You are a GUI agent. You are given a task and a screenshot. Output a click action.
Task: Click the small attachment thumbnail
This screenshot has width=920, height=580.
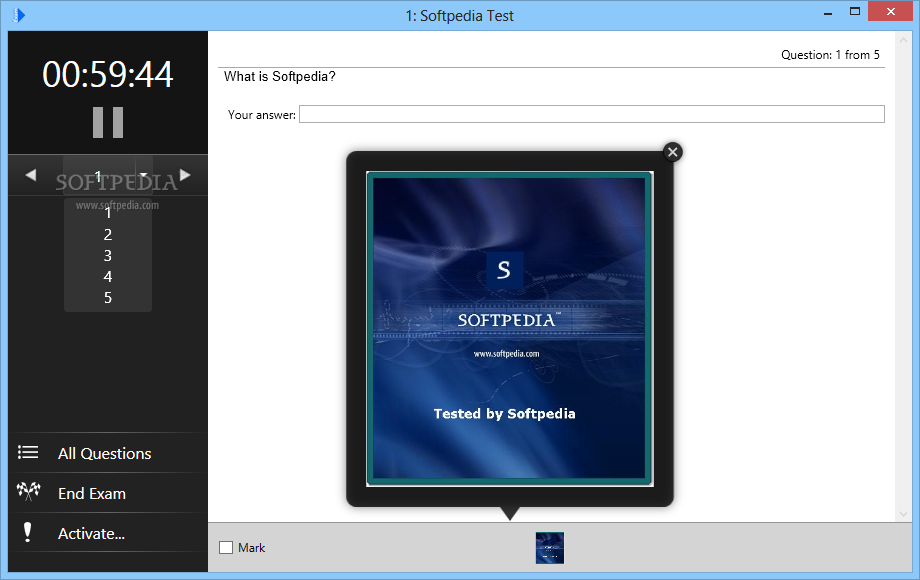click(x=550, y=548)
